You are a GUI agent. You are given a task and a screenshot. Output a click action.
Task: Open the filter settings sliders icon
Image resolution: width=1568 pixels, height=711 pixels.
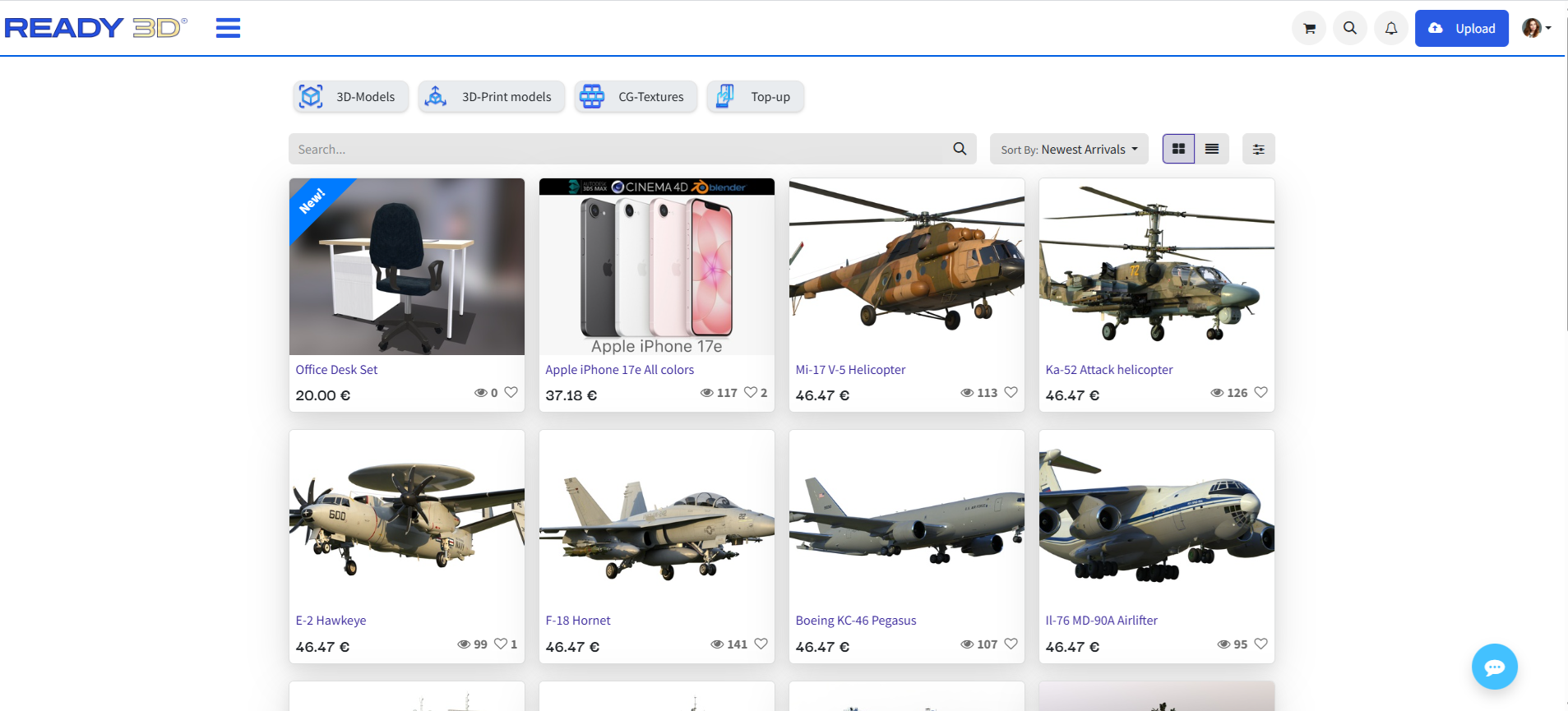tap(1258, 149)
